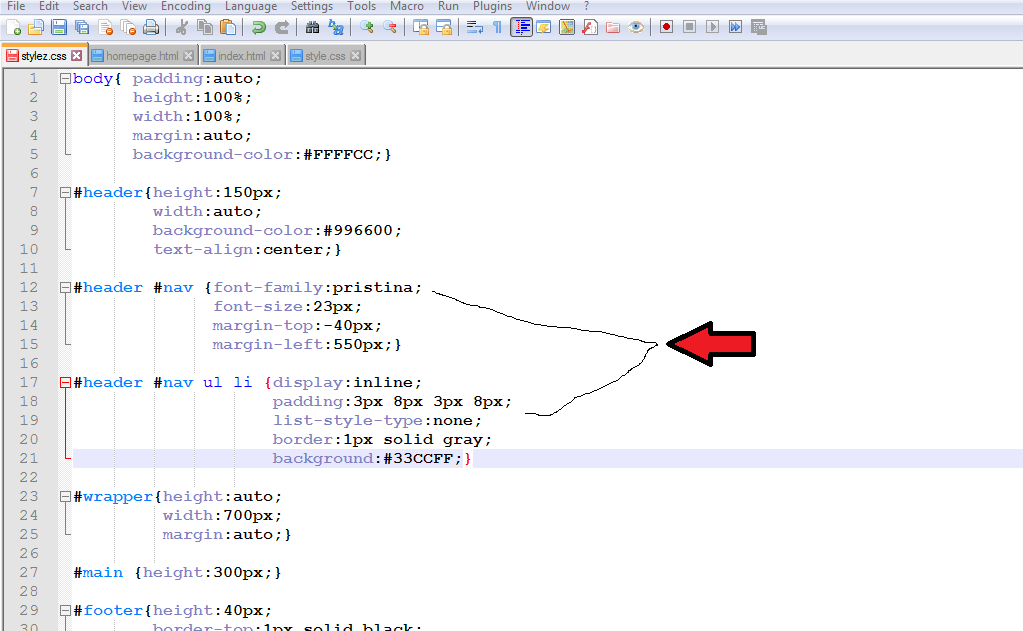Viewport: 1023px width, 631px height.
Task: Toggle show all characters
Action: point(499,27)
